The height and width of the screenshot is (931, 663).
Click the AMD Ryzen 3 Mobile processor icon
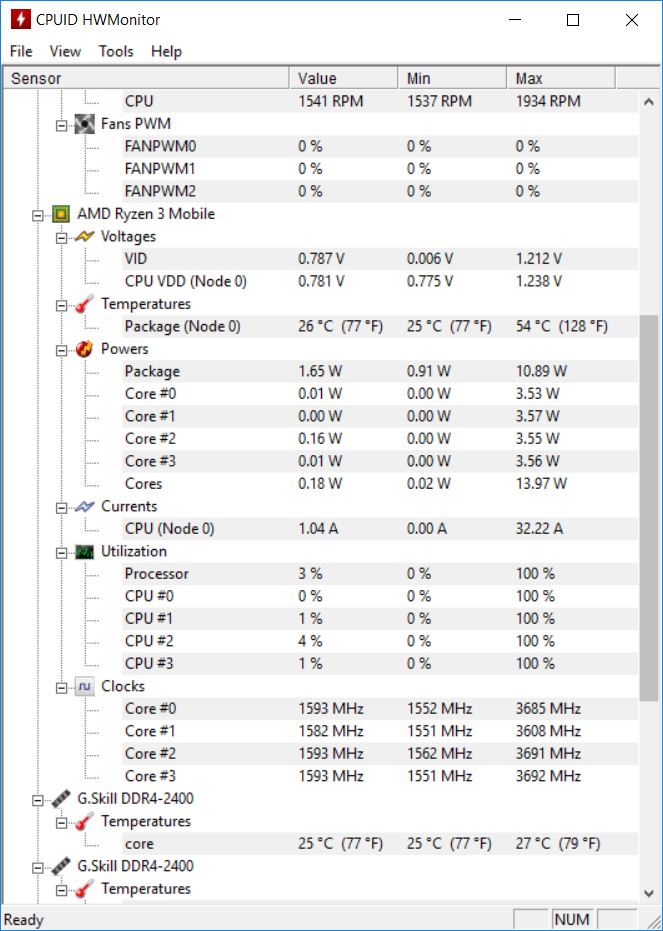61,214
